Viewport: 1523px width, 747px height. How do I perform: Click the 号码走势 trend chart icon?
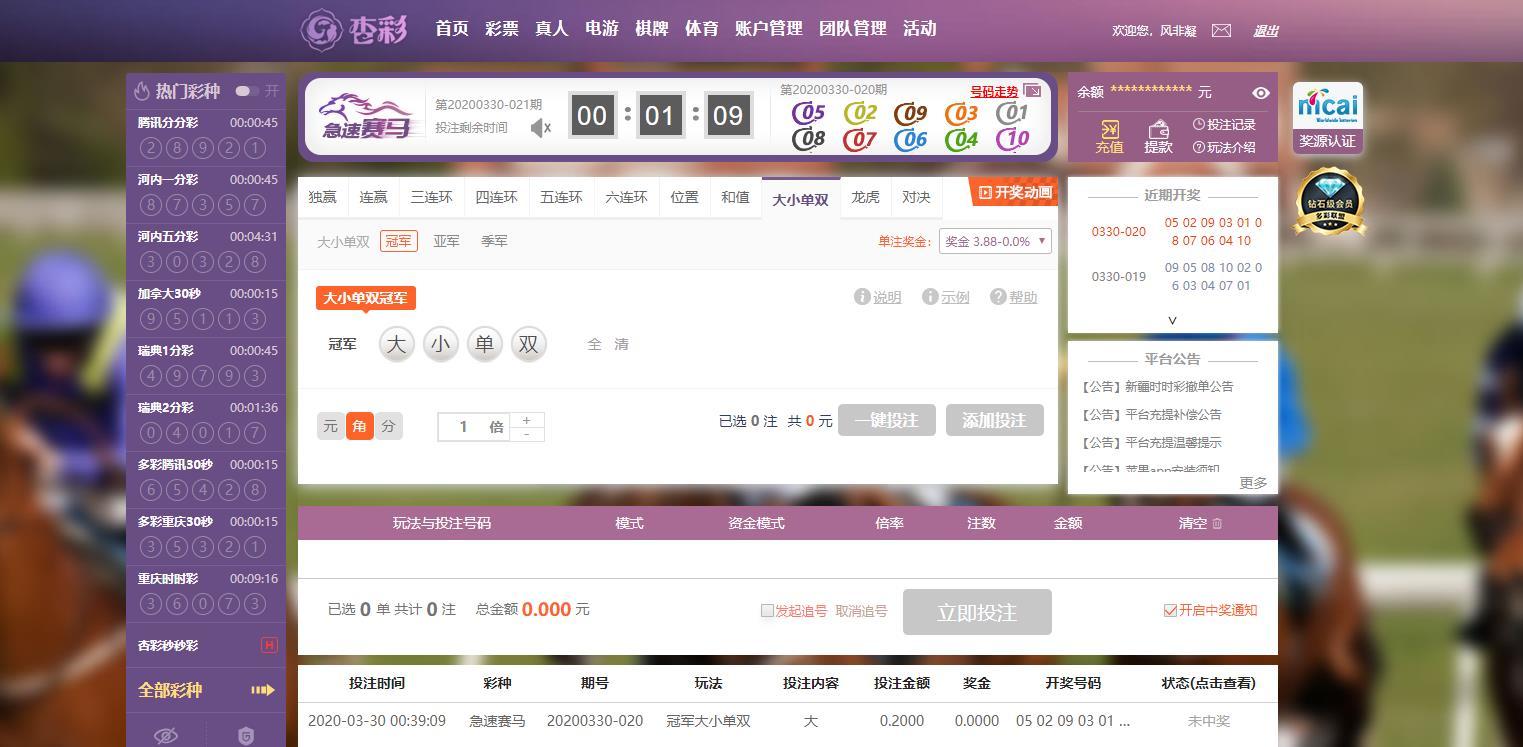(x=1032, y=92)
